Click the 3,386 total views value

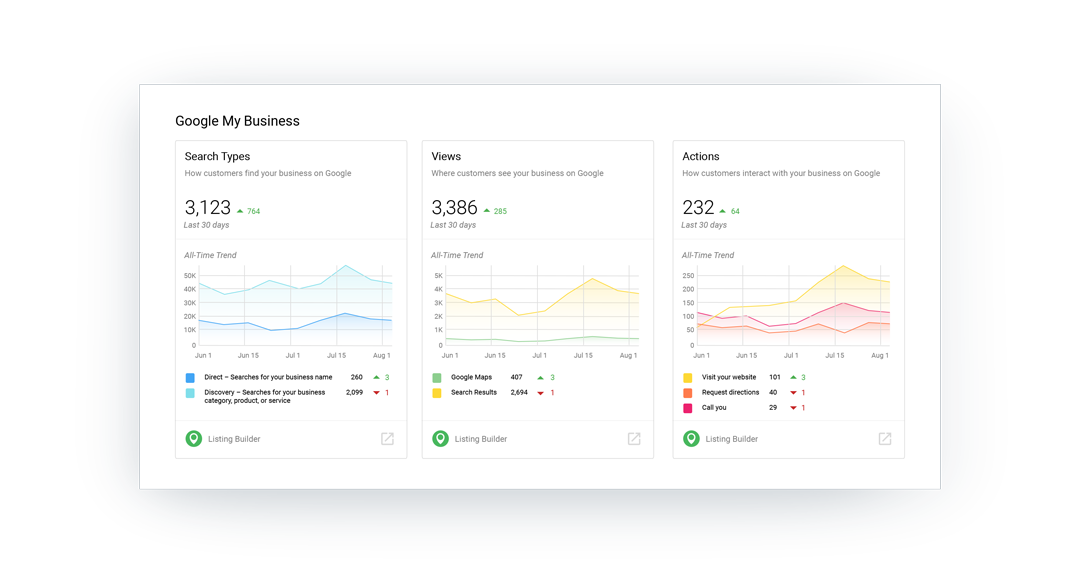[x=454, y=207]
